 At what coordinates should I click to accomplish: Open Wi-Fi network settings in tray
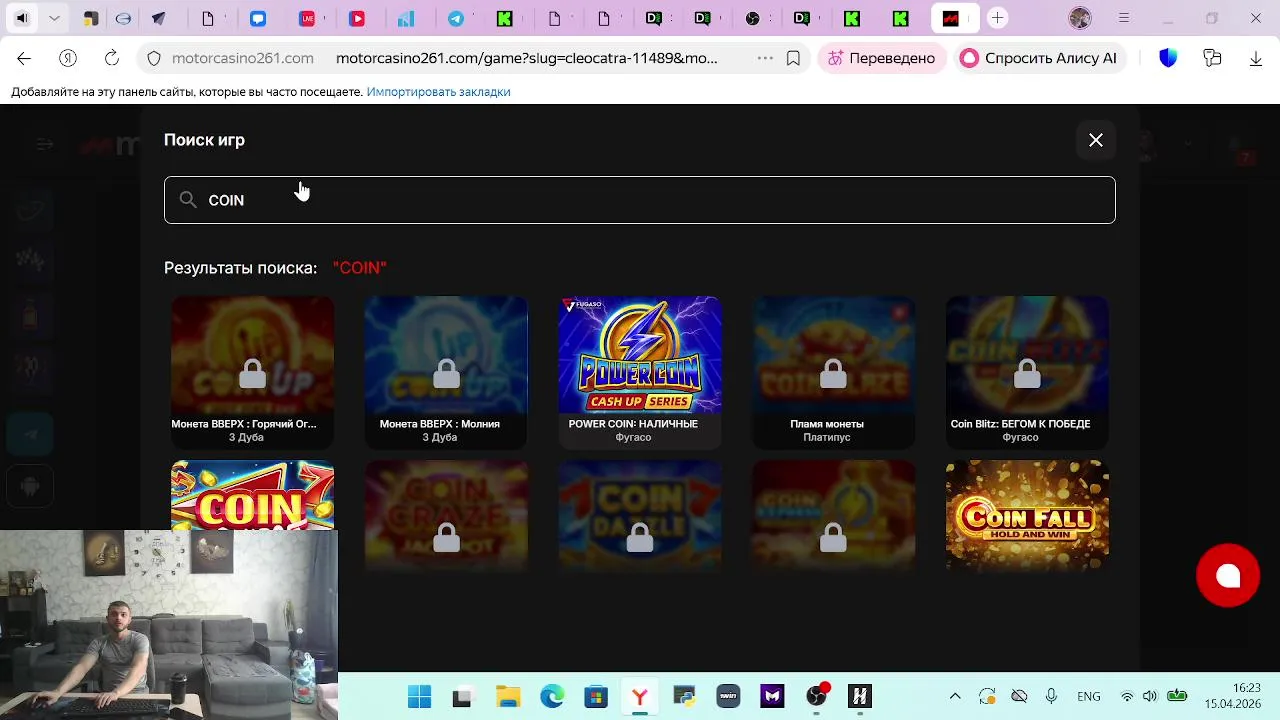1127,696
